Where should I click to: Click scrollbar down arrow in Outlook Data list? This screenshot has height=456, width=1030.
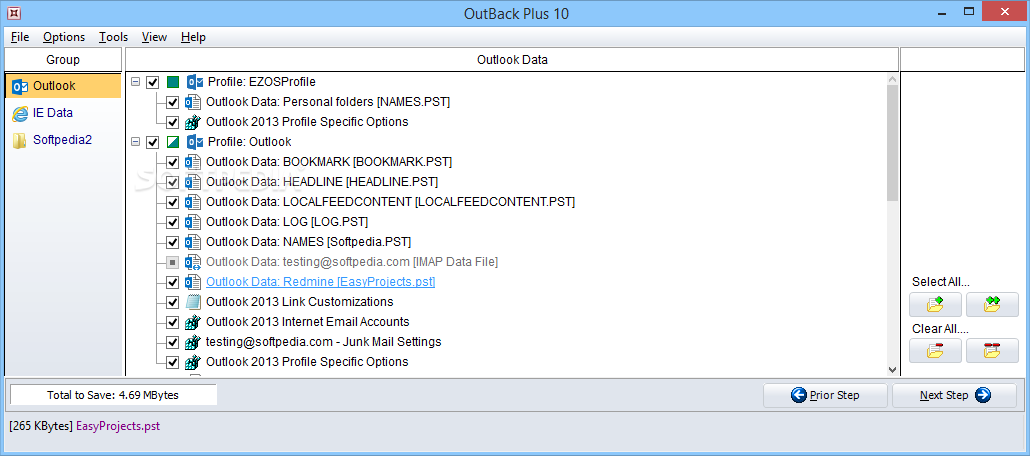(892, 370)
